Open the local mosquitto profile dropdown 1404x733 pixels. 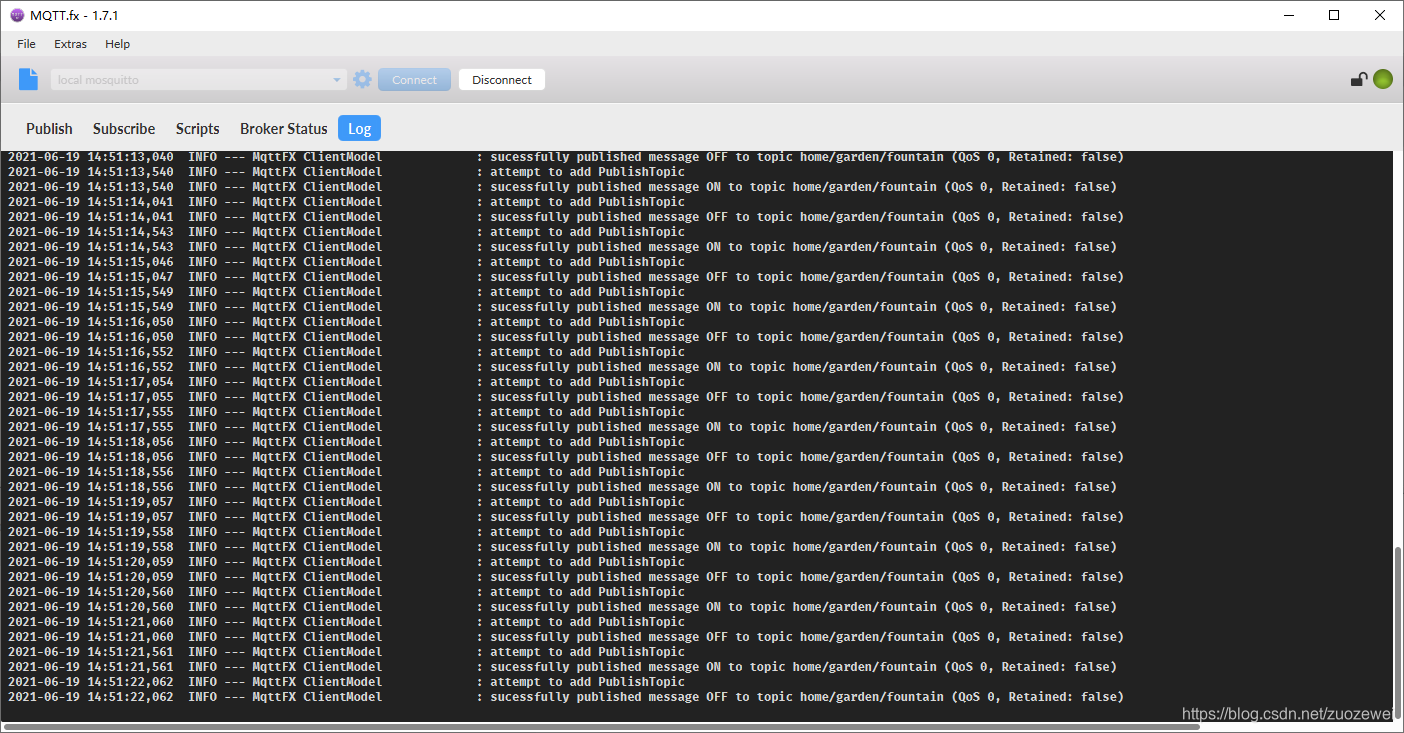(x=199, y=80)
